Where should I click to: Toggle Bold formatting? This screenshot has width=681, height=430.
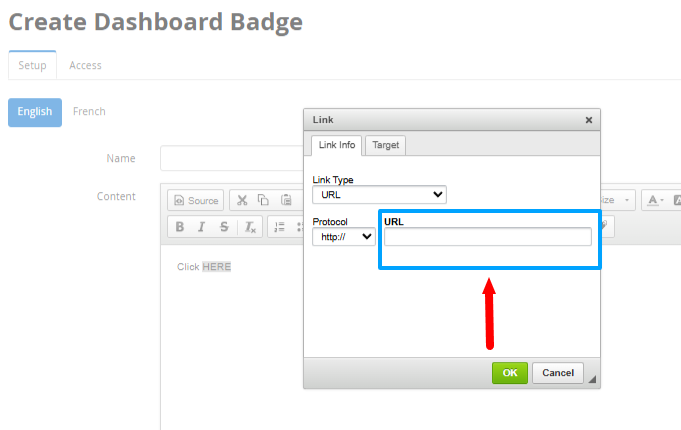coord(180,227)
